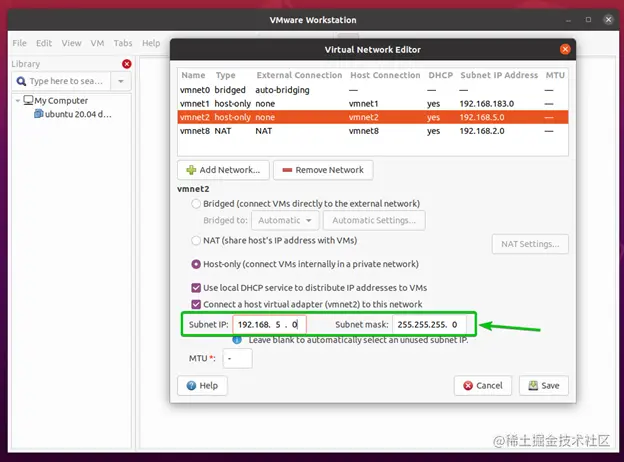The width and height of the screenshot is (624, 462).
Task: Minimize the VMware Workstation window
Action: click(568, 20)
